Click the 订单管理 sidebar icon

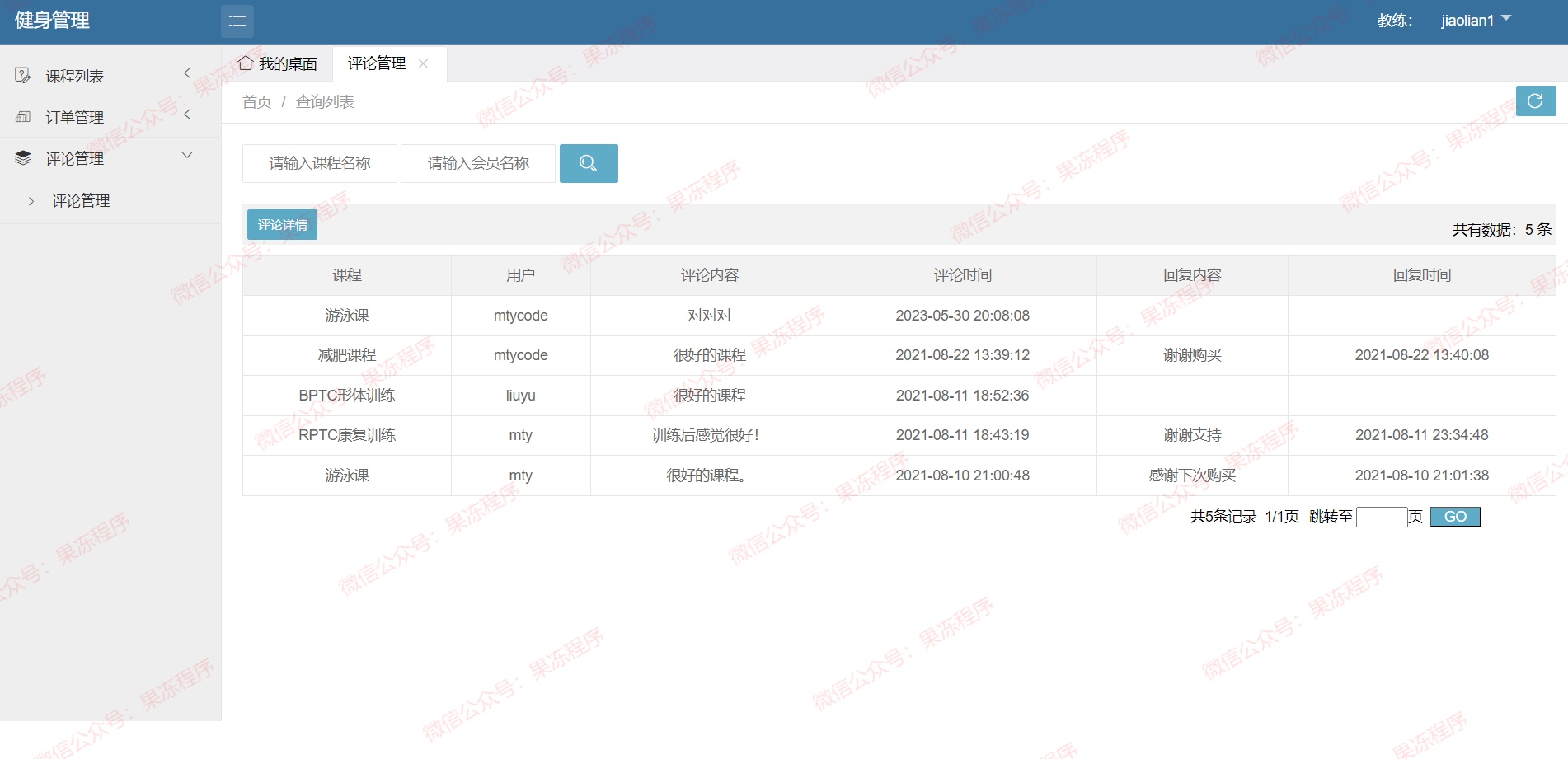click(x=23, y=117)
